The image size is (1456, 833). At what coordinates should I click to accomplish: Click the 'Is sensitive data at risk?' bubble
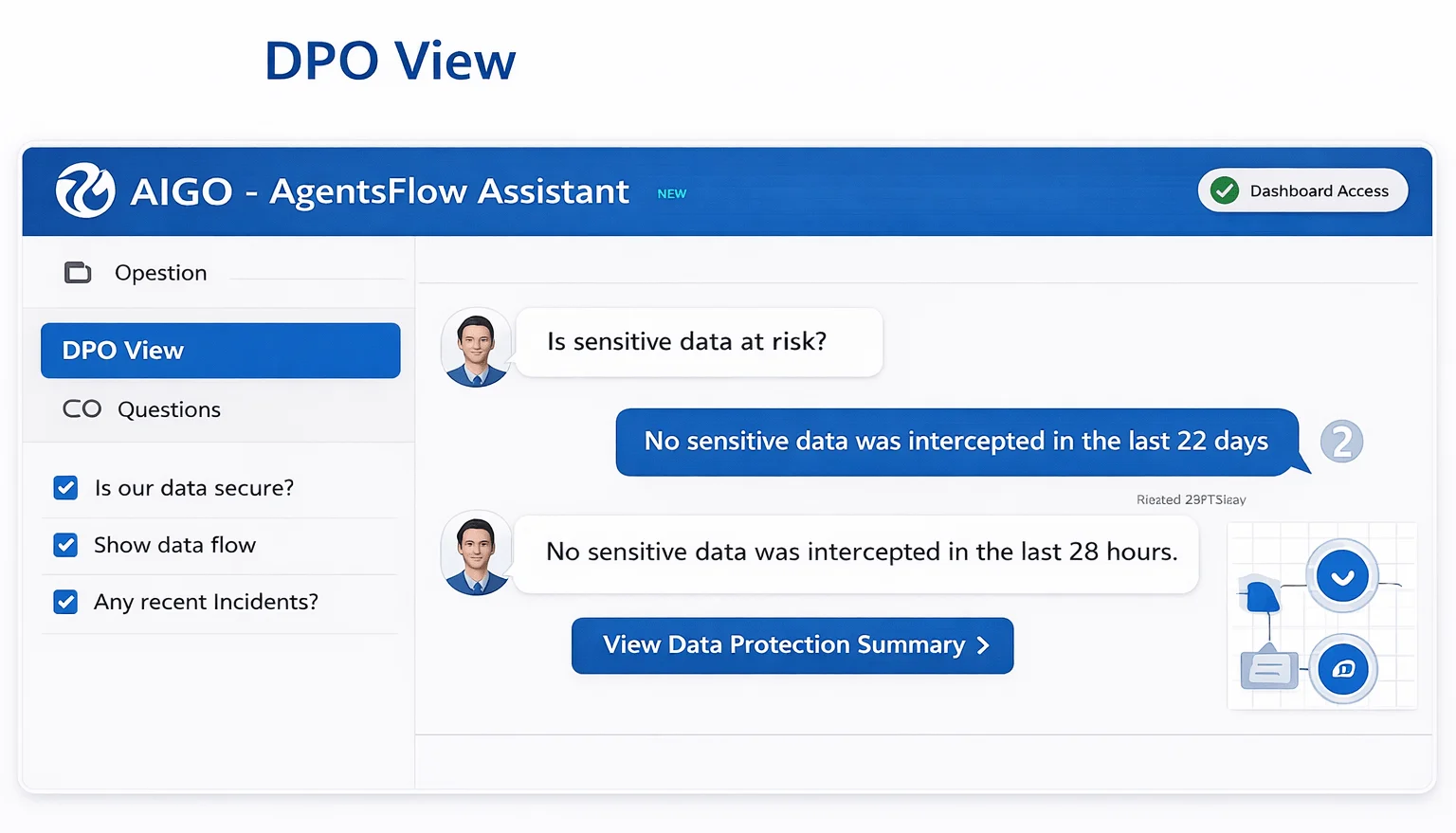[x=699, y=342]
